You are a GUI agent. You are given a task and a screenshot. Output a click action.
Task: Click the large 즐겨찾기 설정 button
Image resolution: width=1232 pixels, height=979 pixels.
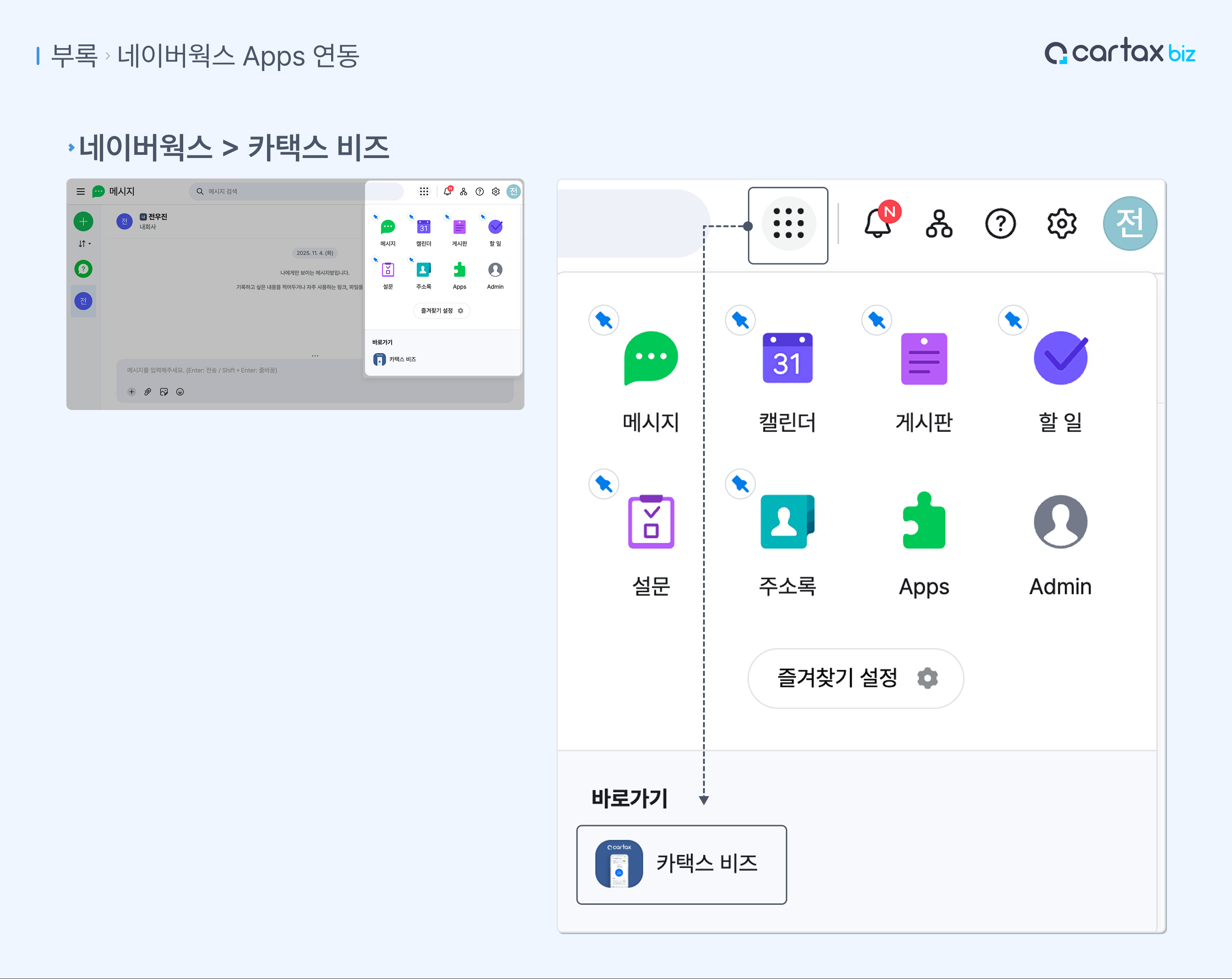(855, 678)
